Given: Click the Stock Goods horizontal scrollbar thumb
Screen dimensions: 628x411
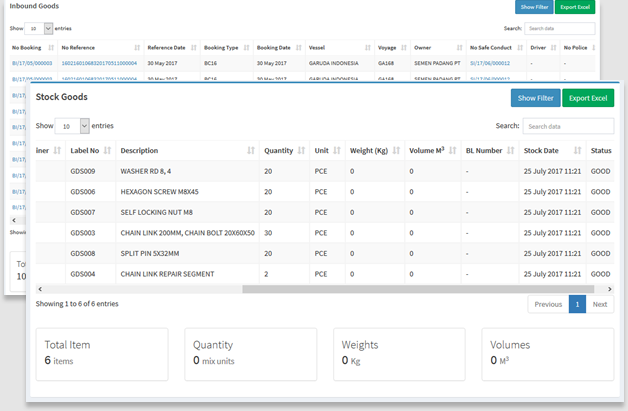Looking at the screenshot, I should click(418, 289).
